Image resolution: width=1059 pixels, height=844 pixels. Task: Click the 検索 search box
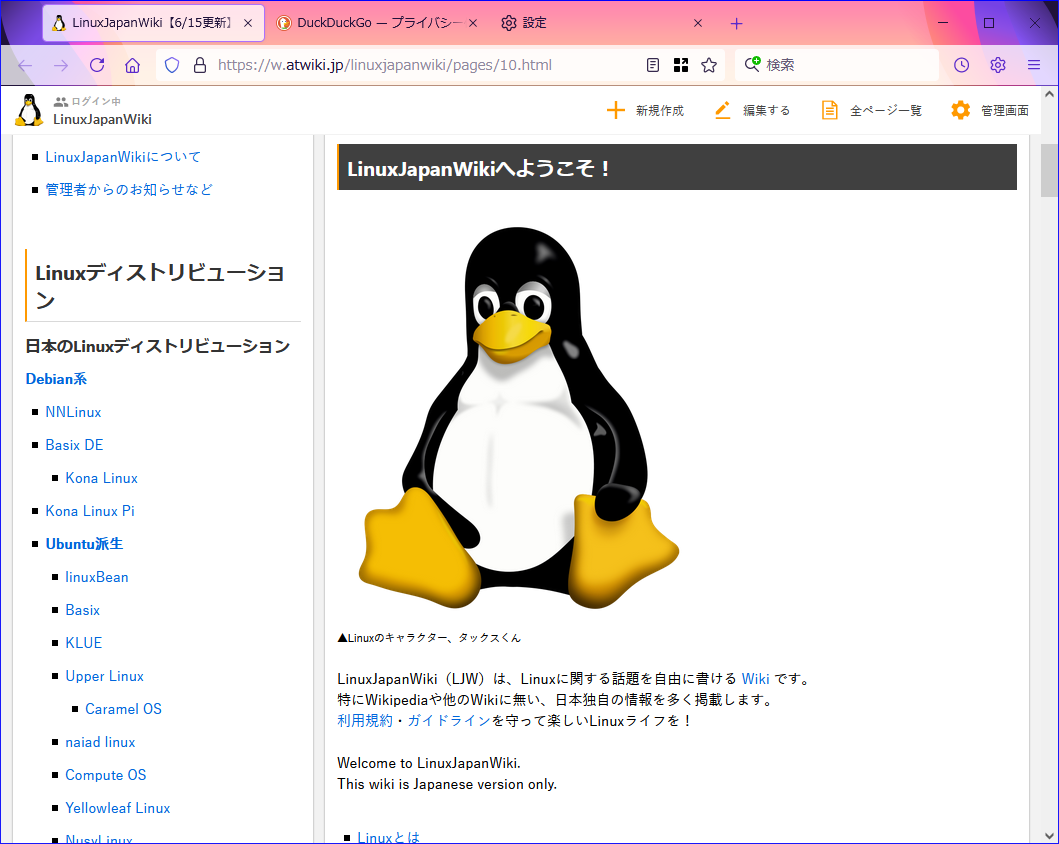pyautogui.click(x=836, y=65)
